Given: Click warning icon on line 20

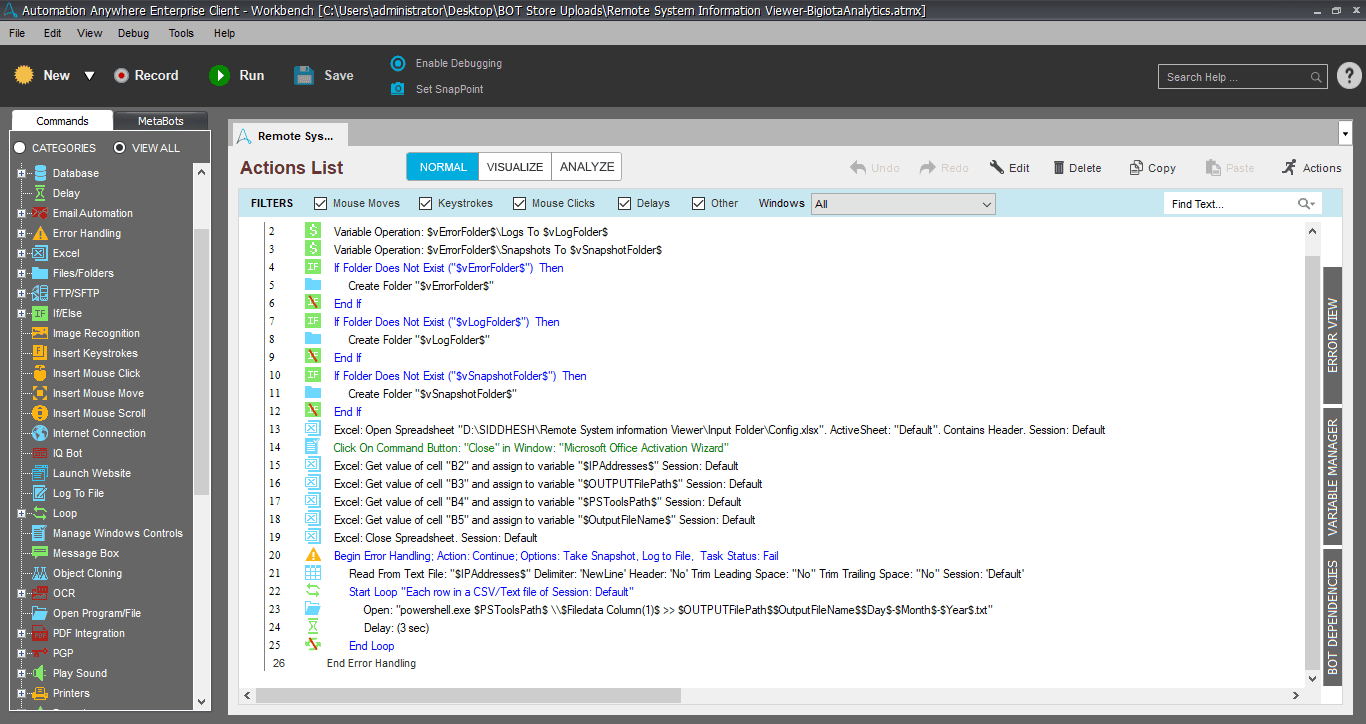Looking at the screenshot, I should pyautogui.click(x=313, y=555).
